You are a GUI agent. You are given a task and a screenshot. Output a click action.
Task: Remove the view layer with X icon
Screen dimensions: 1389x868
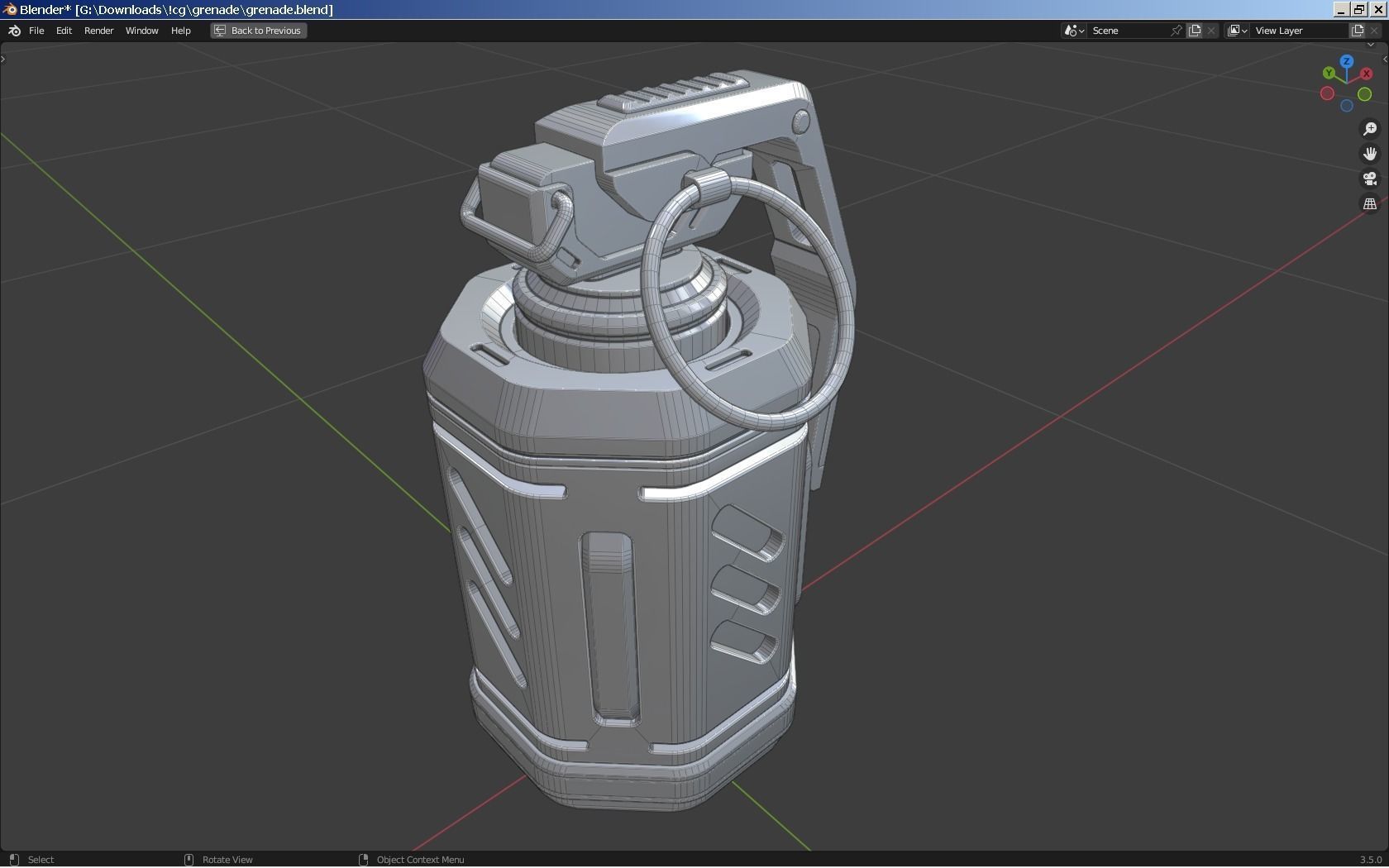(1375, 31)
